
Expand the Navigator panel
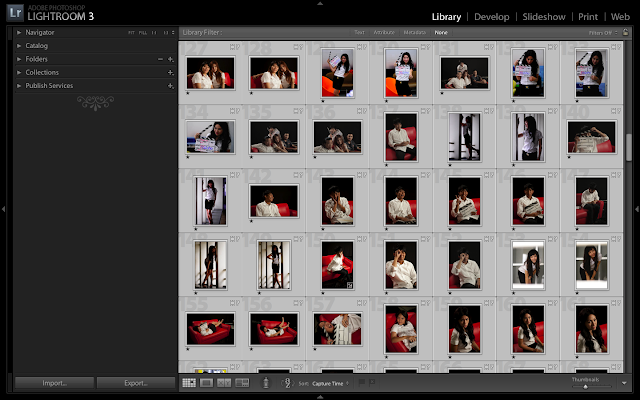point(19,32)
